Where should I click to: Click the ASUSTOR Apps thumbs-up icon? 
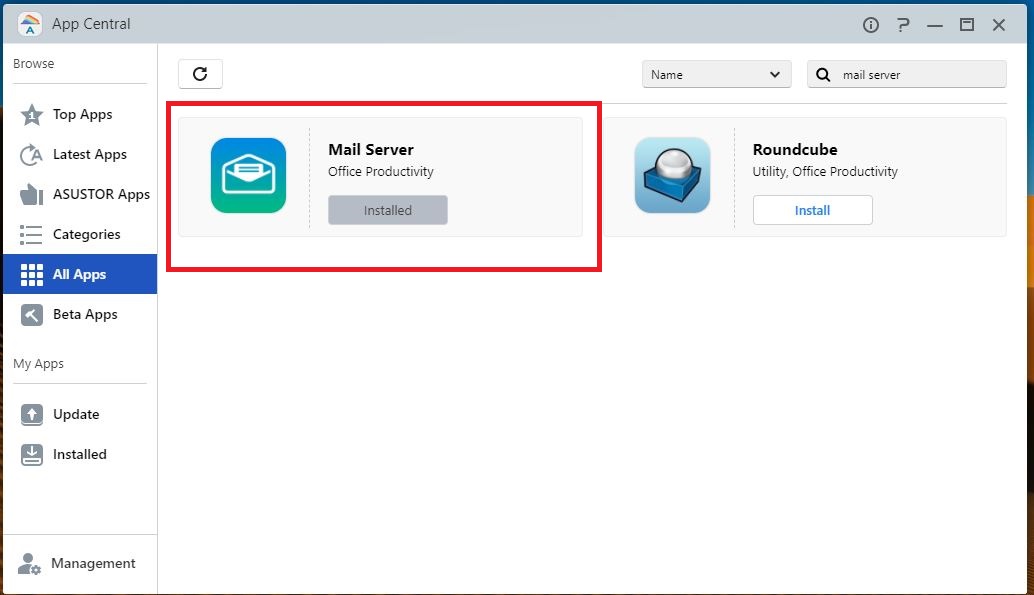point(31,195)
